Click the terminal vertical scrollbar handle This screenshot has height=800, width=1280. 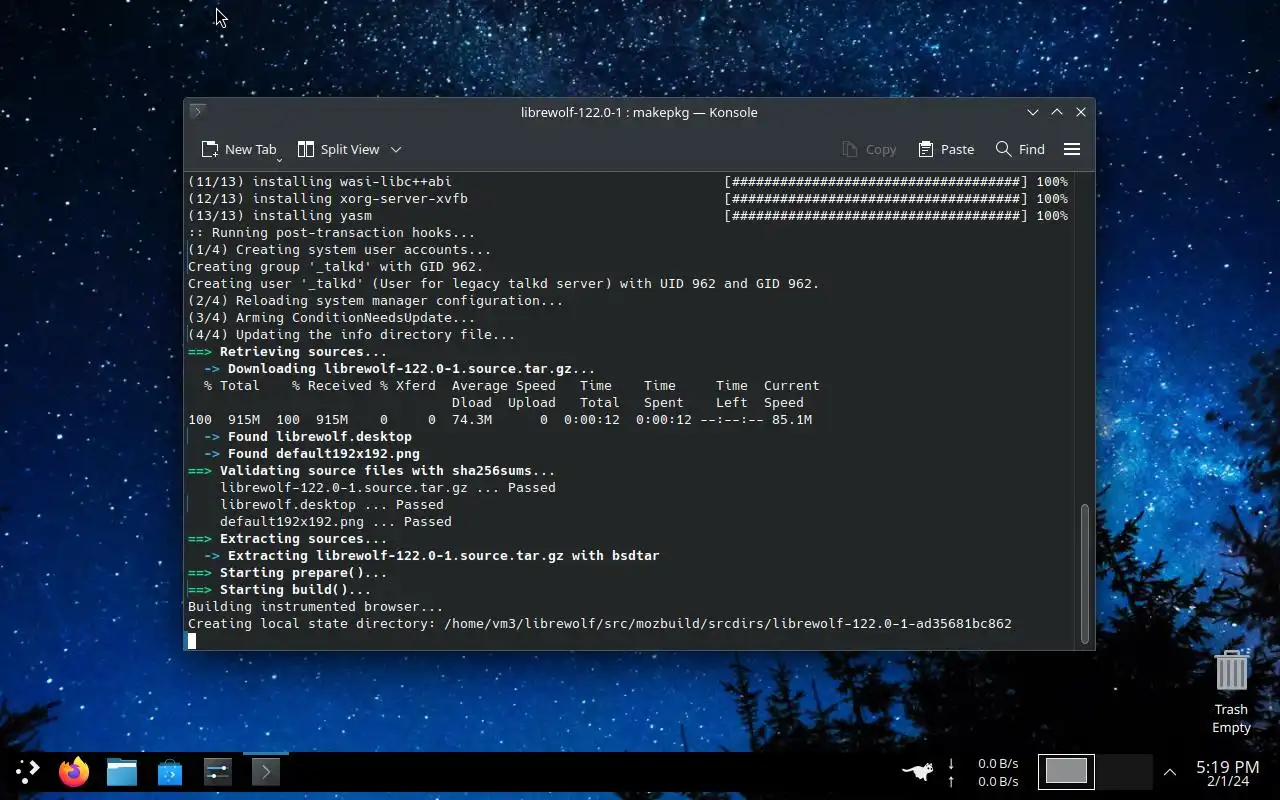tap(1085, 574)
